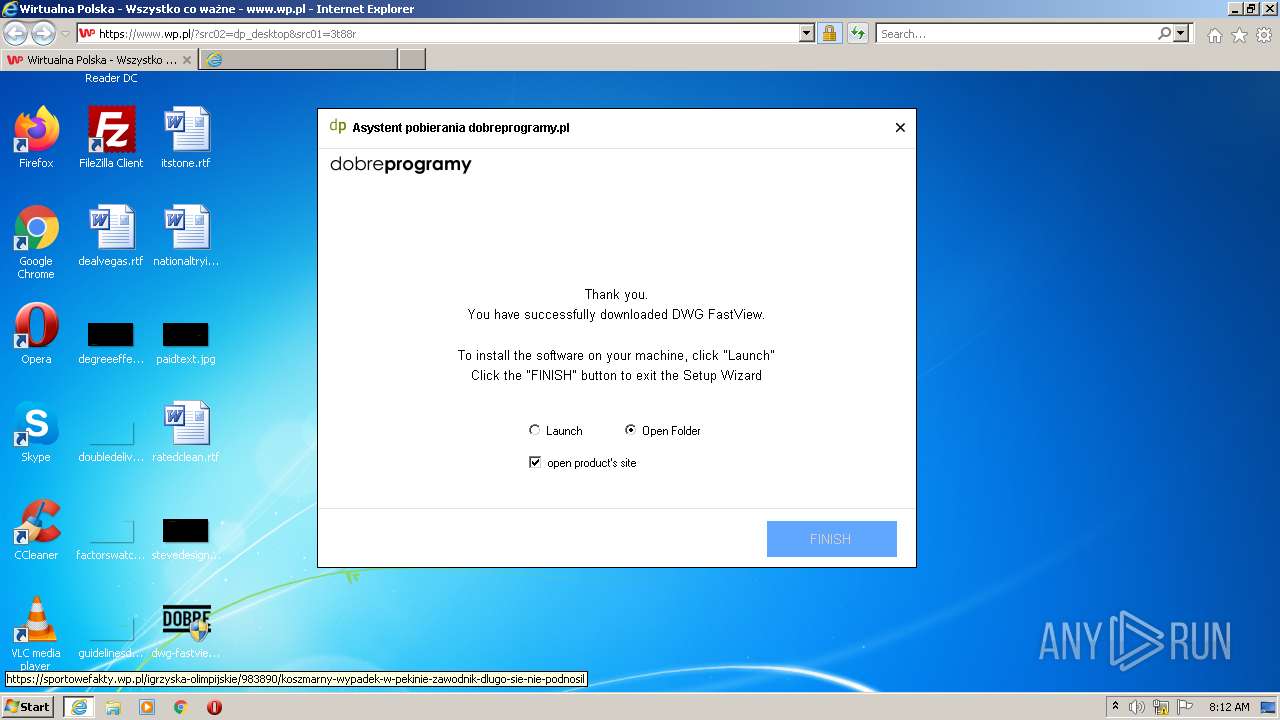Image resolution: width=1280 pixels, height=720 pixels.
Task: Open the Favorites star icon
Action: [1239, 35]
